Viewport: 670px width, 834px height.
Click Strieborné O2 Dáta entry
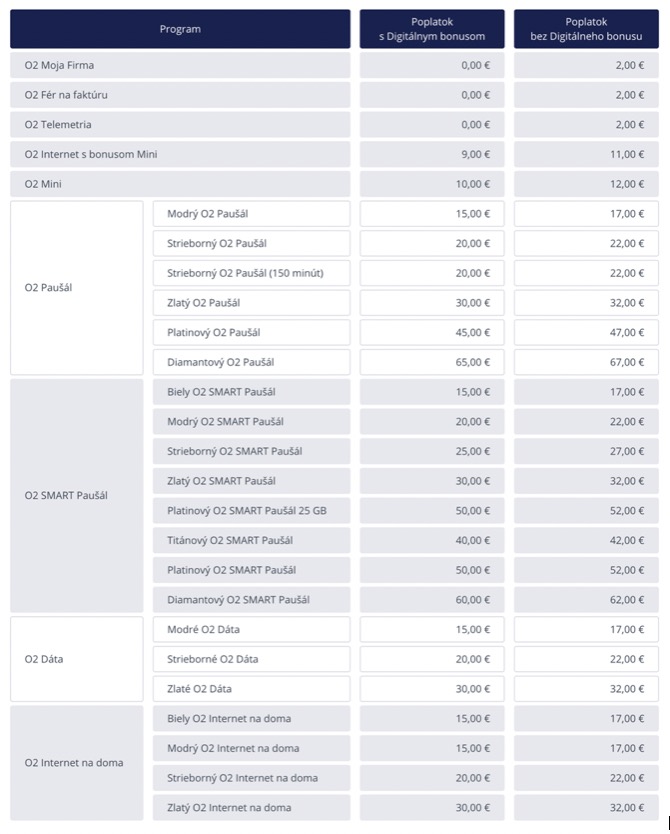tap(252, 659)
